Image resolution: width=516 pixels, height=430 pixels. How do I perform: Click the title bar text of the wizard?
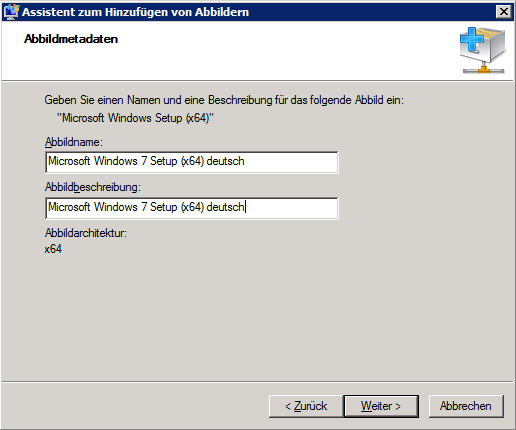coord(135,12)
